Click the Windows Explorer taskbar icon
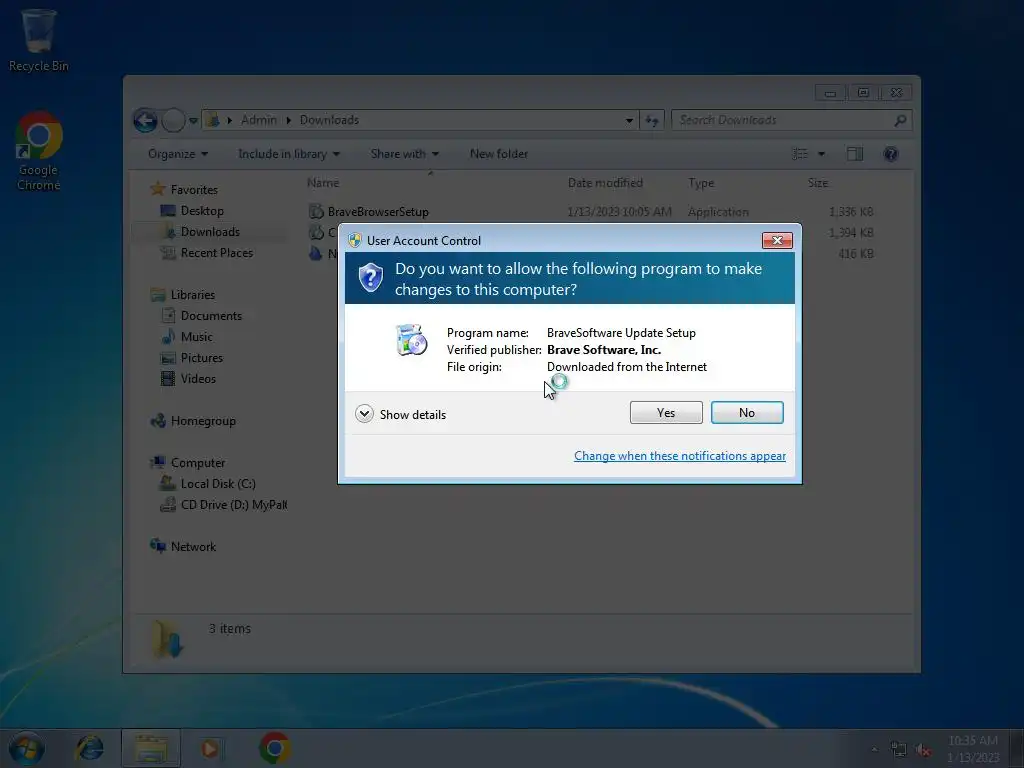Screen dimensions: 1024x768 (151, 748)
